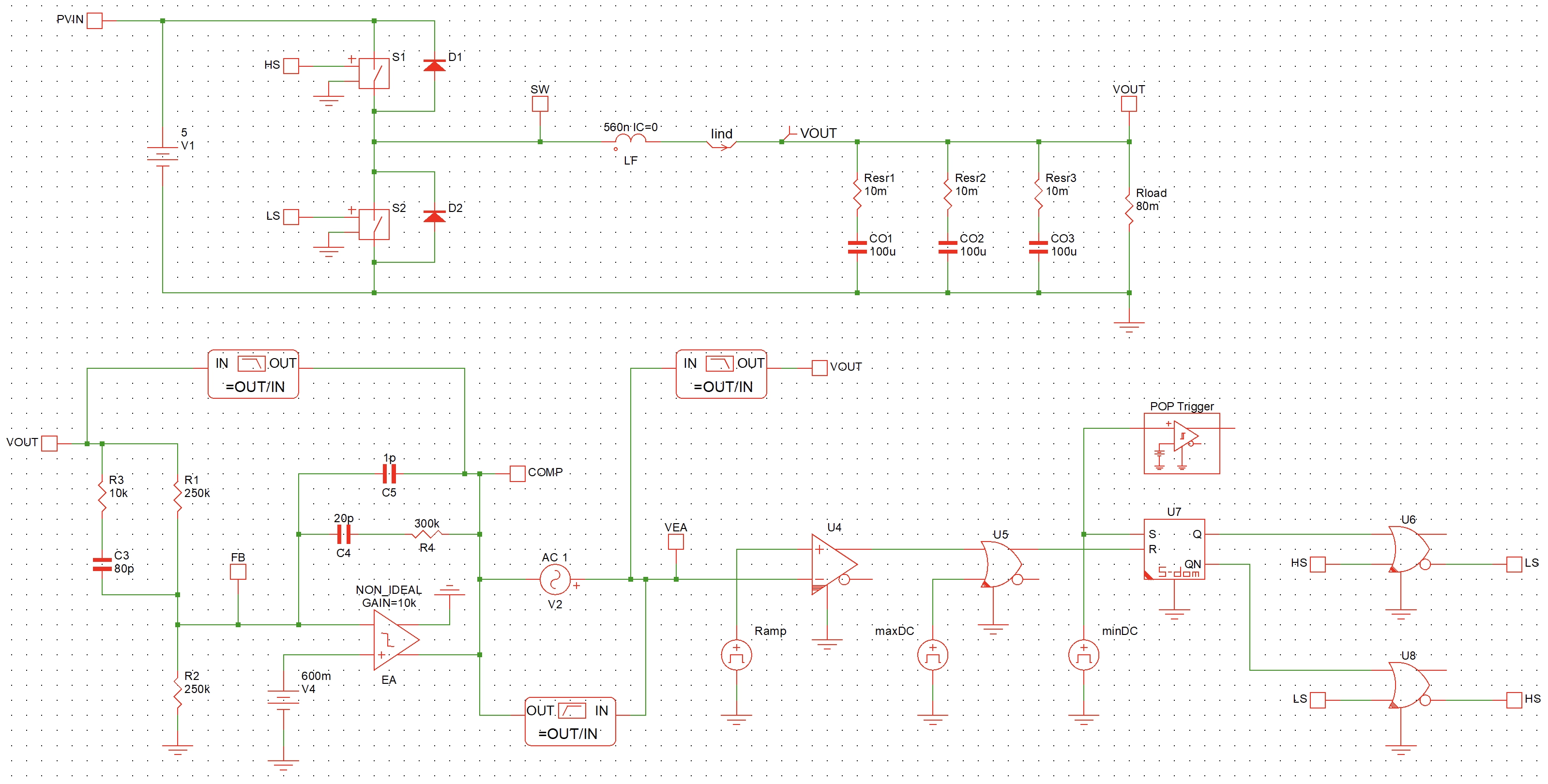Select the C5 1p capacitor
Screen dimensions: 1548x784
click(x=389, y=474)
